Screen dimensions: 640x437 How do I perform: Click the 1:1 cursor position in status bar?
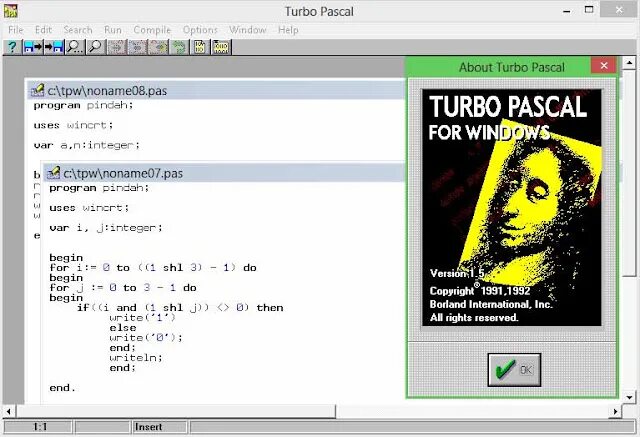[40, 427]
